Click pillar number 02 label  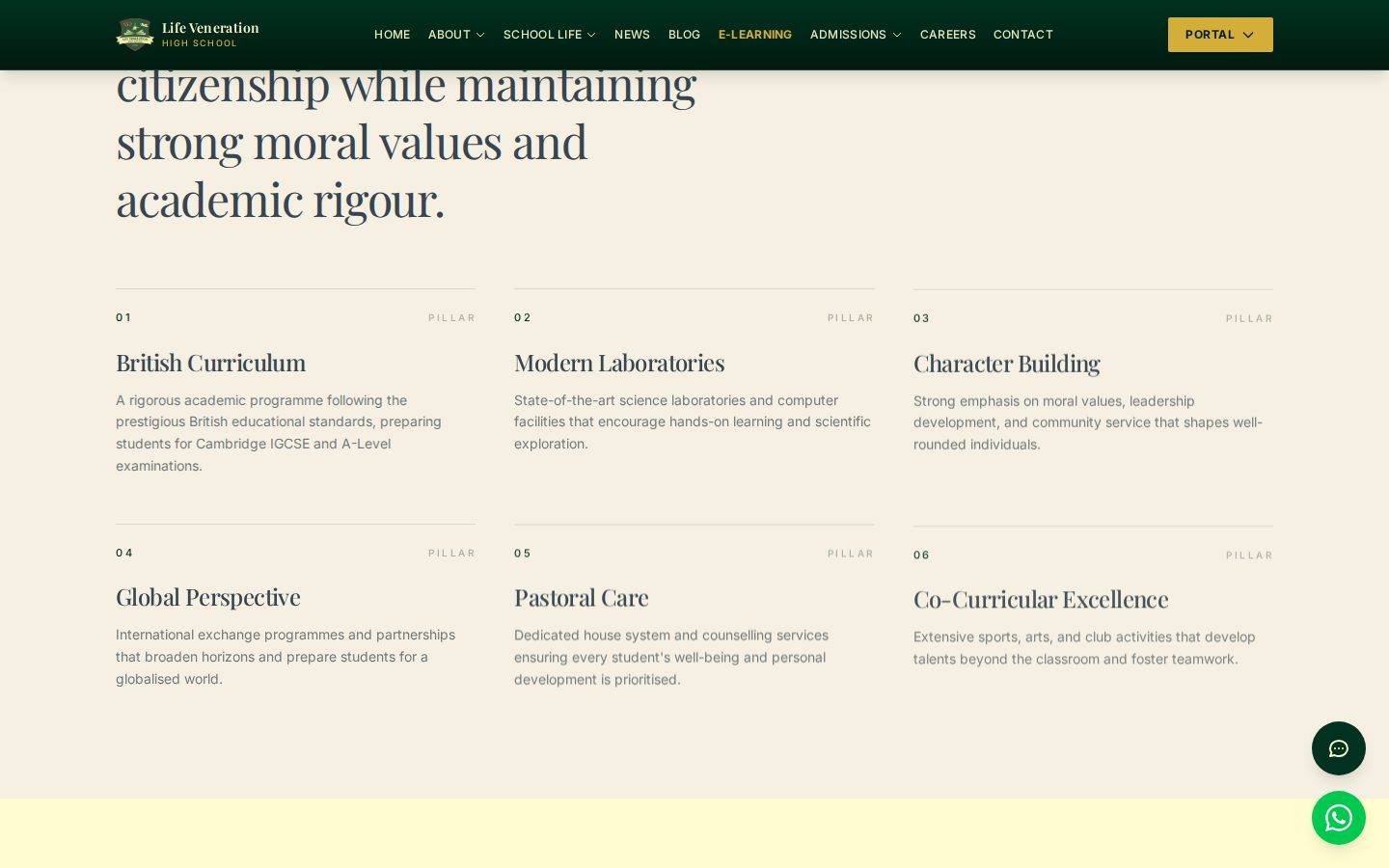click(523, 317)
